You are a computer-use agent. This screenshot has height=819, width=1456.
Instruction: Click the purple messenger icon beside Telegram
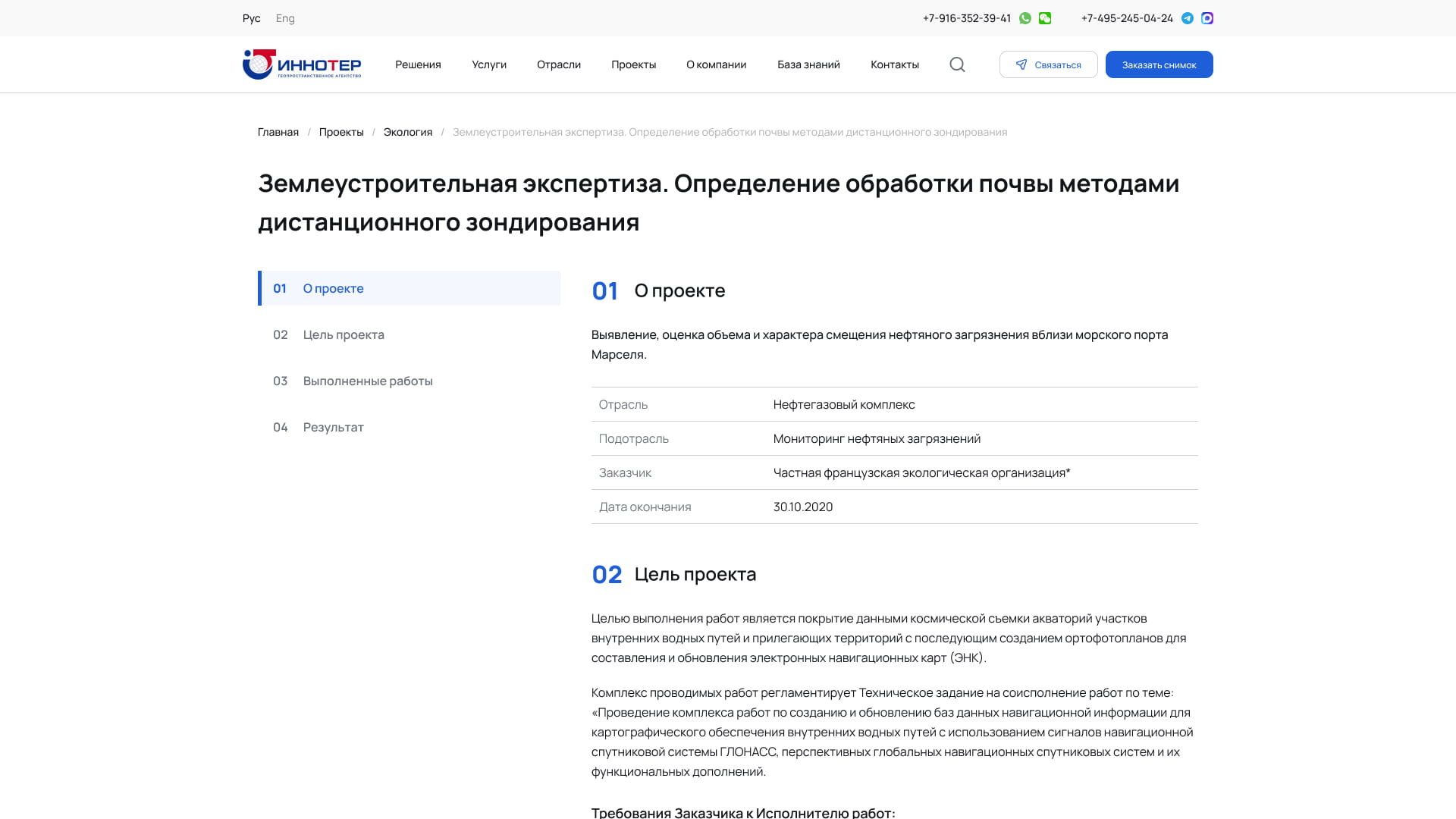[x=1207, y=18]
